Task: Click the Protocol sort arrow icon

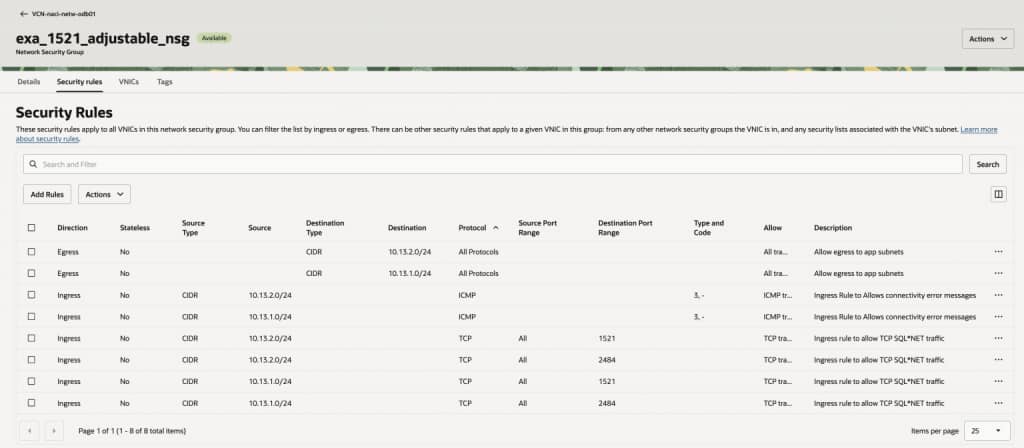Action: tap(496, 228)
